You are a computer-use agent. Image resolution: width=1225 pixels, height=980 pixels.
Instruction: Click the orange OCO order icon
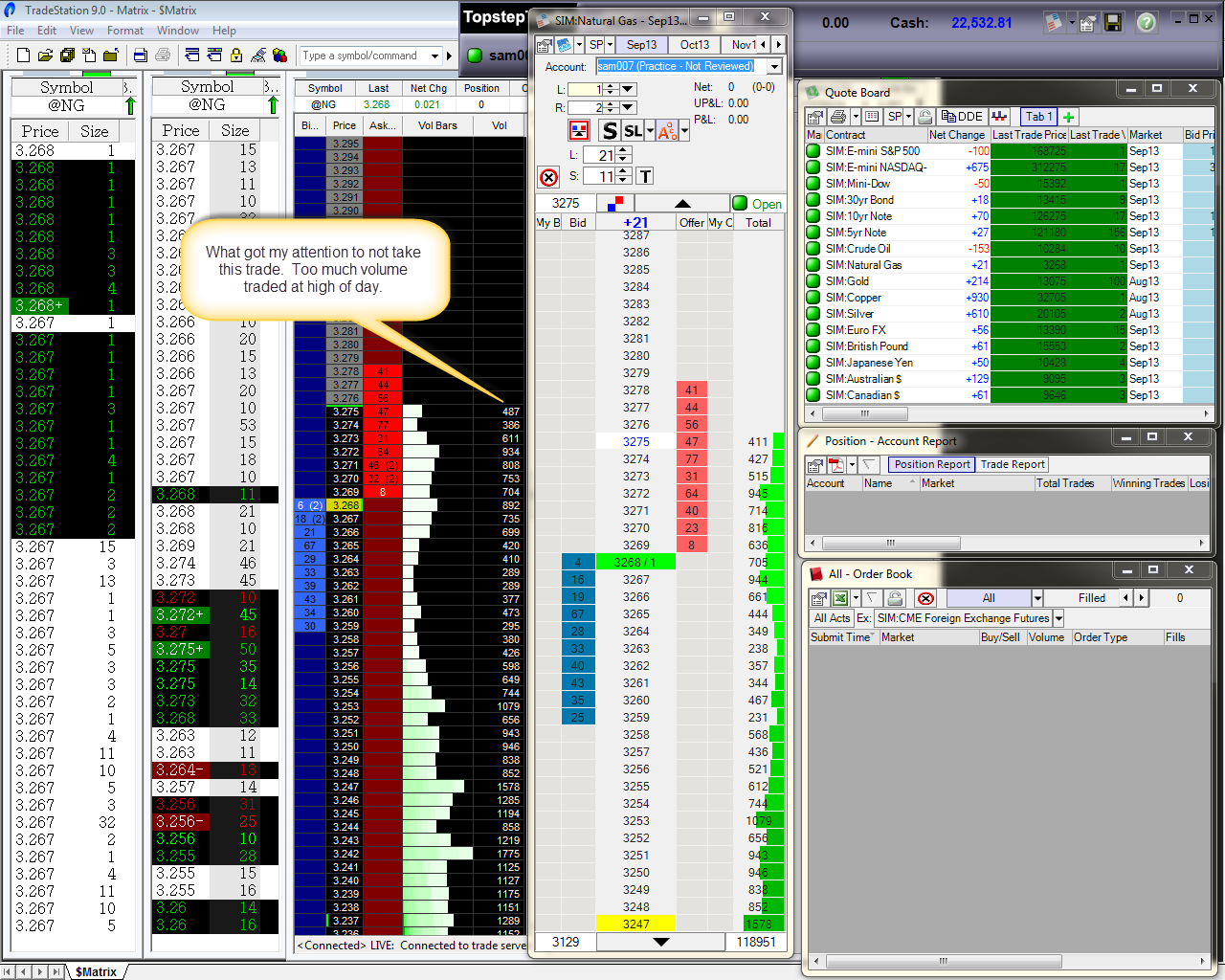[x=667, y=130]
